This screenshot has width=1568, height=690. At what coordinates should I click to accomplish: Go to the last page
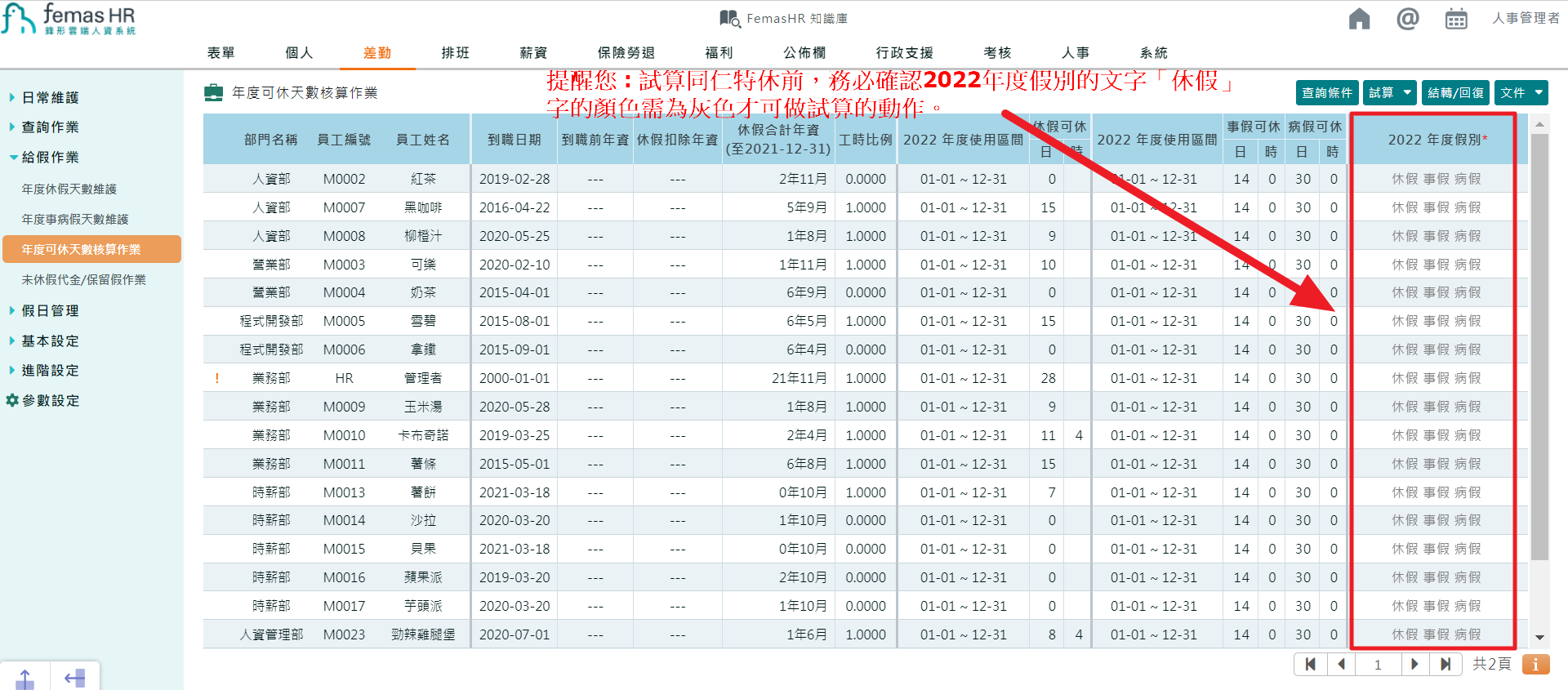click(1445, 664)
